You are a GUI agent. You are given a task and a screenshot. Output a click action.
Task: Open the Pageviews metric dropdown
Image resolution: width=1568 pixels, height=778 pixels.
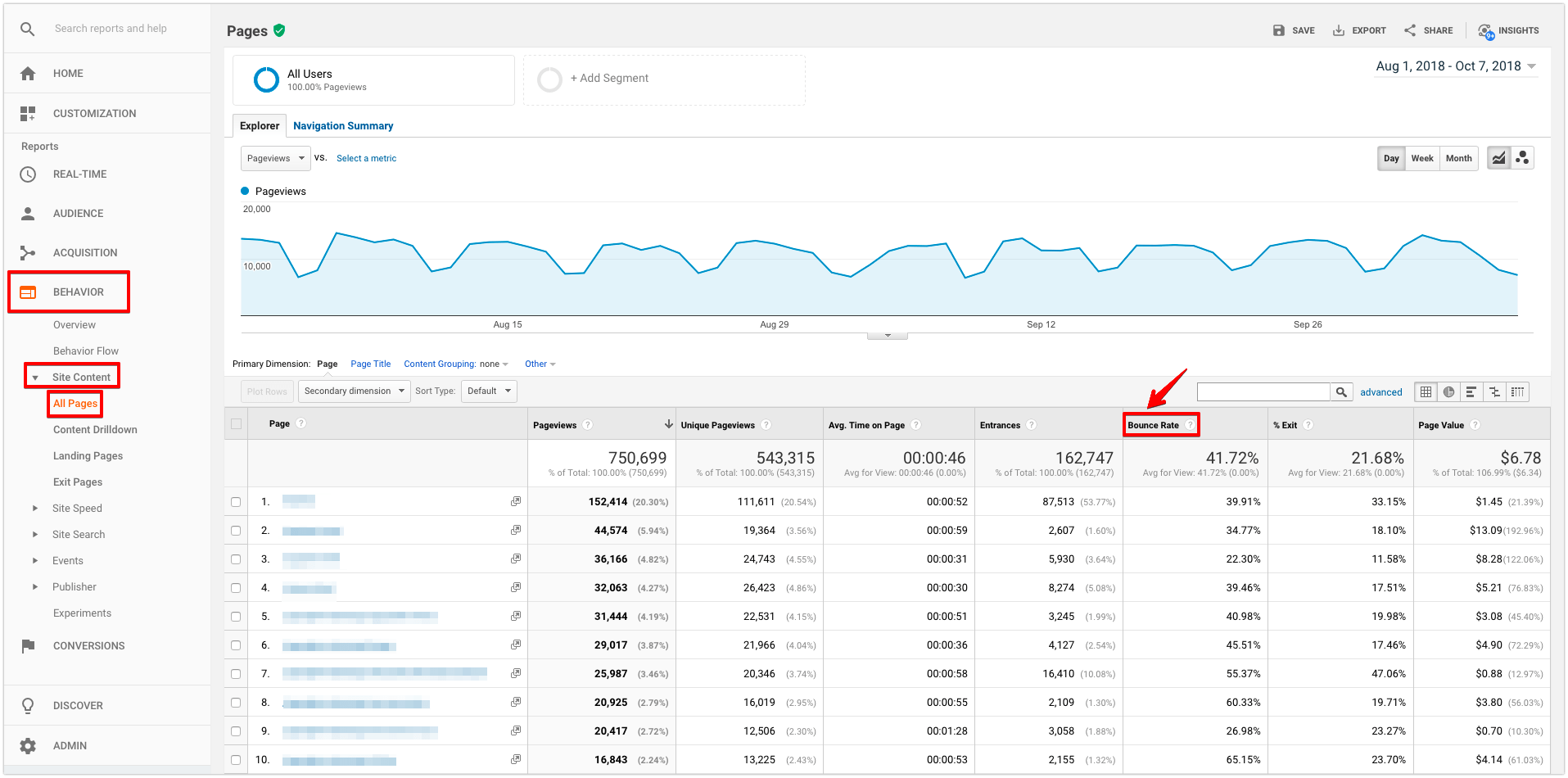pyautogui.click(x=276, y=159)
